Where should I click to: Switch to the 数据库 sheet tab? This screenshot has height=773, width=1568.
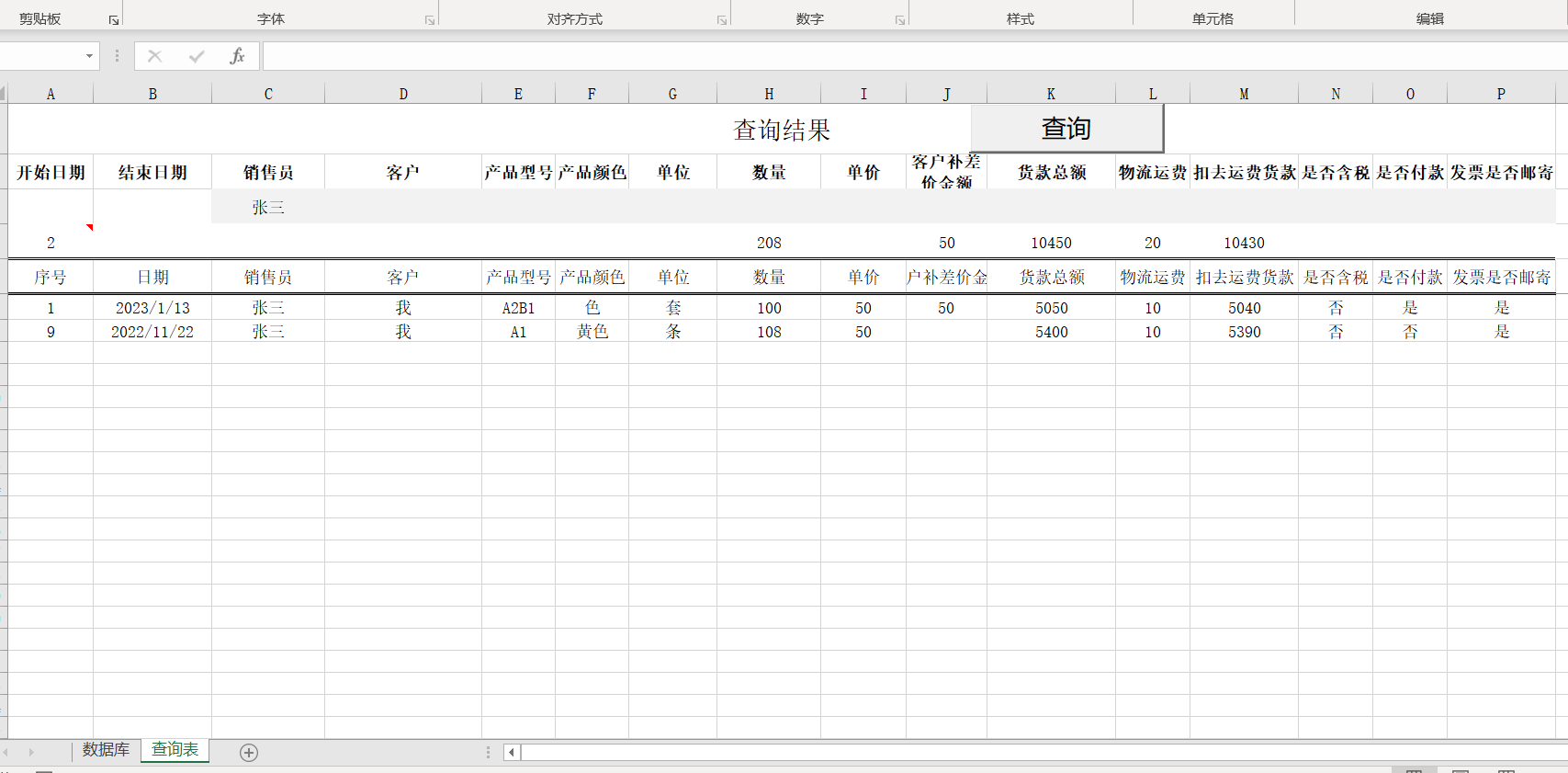(106, 750)
